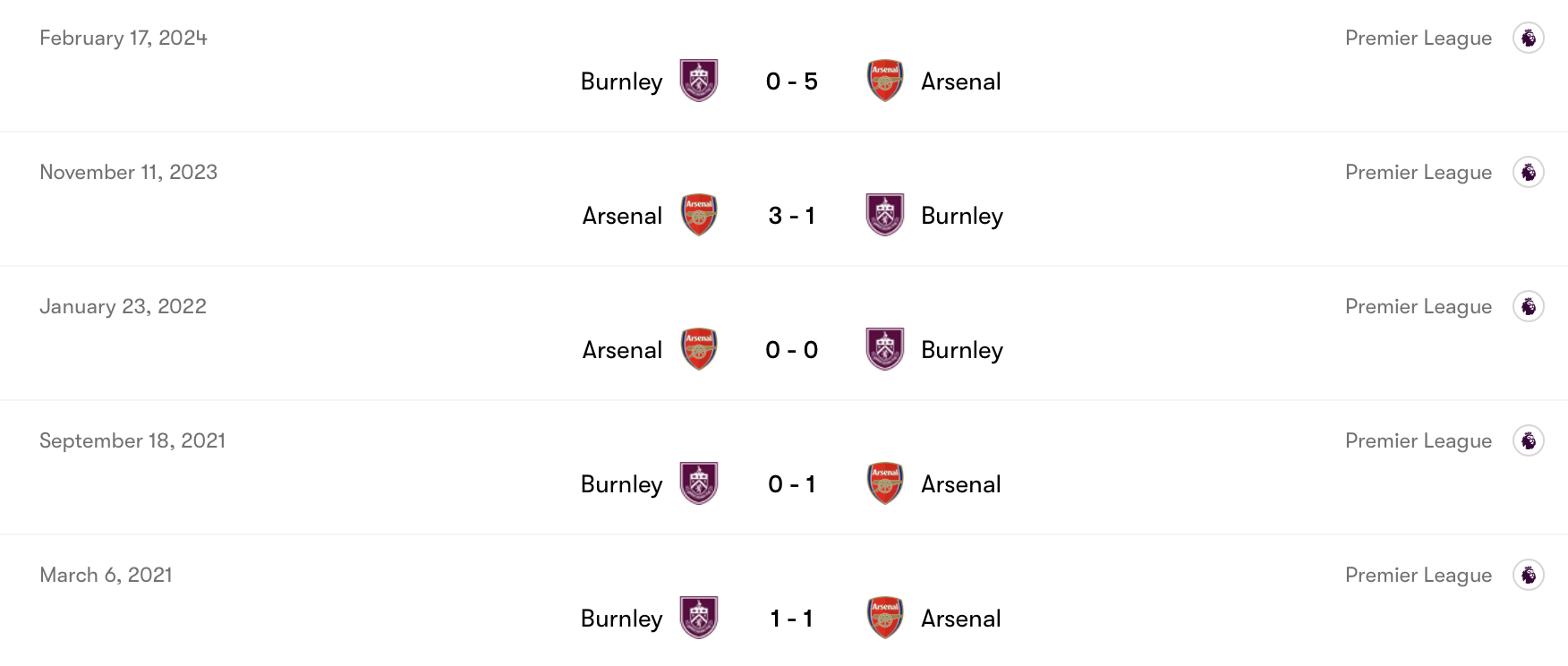The image size is (1568, 666).
Task: Click the 3 - 1 scoreline in the November match
Action: click(x=791, y=215)
